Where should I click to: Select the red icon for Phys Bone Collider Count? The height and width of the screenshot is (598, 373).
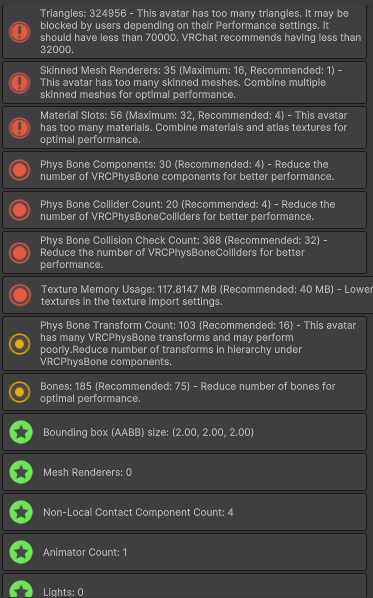coord(19,210)
